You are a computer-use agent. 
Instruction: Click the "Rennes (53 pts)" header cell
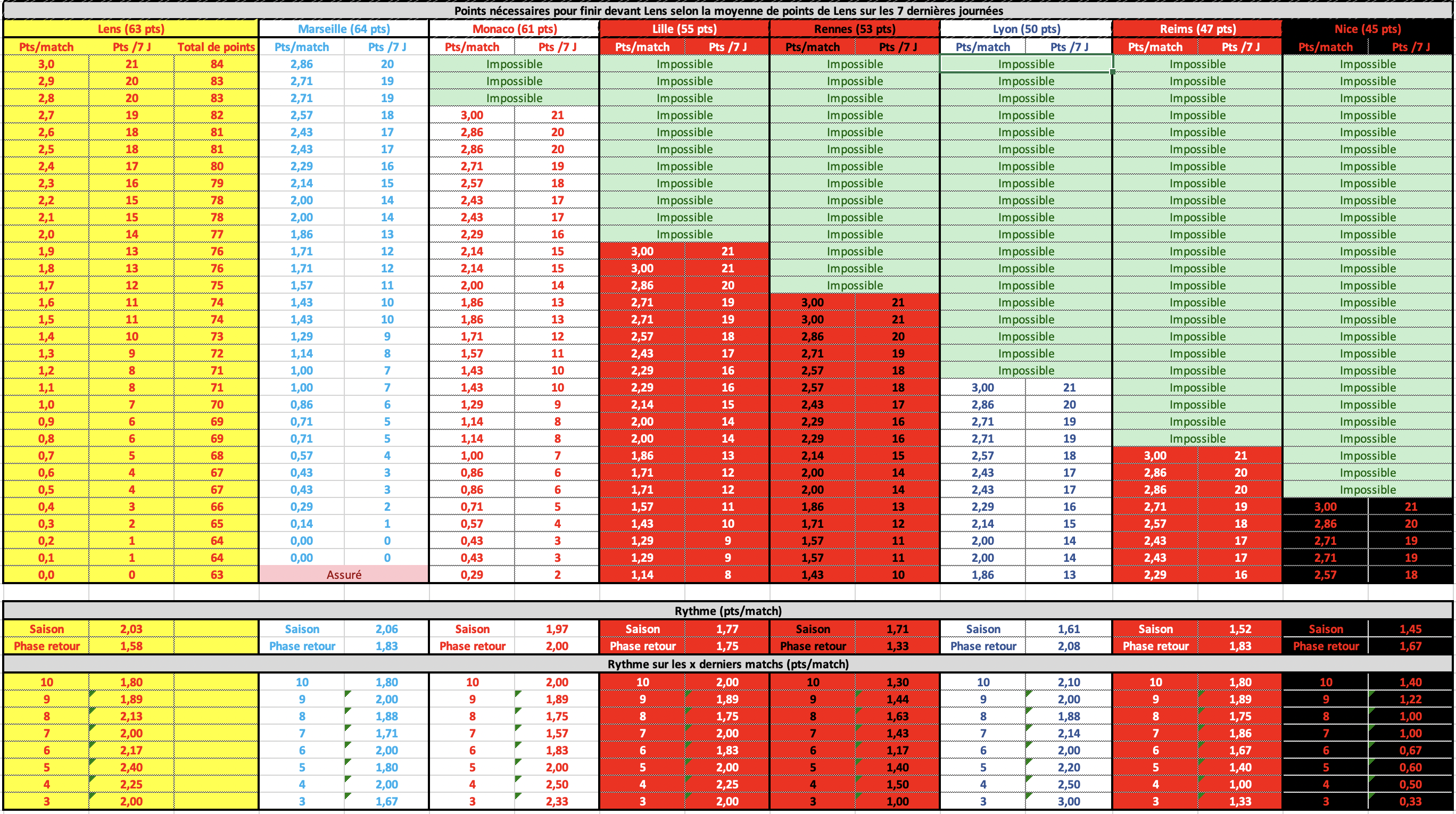coord(855,29)
